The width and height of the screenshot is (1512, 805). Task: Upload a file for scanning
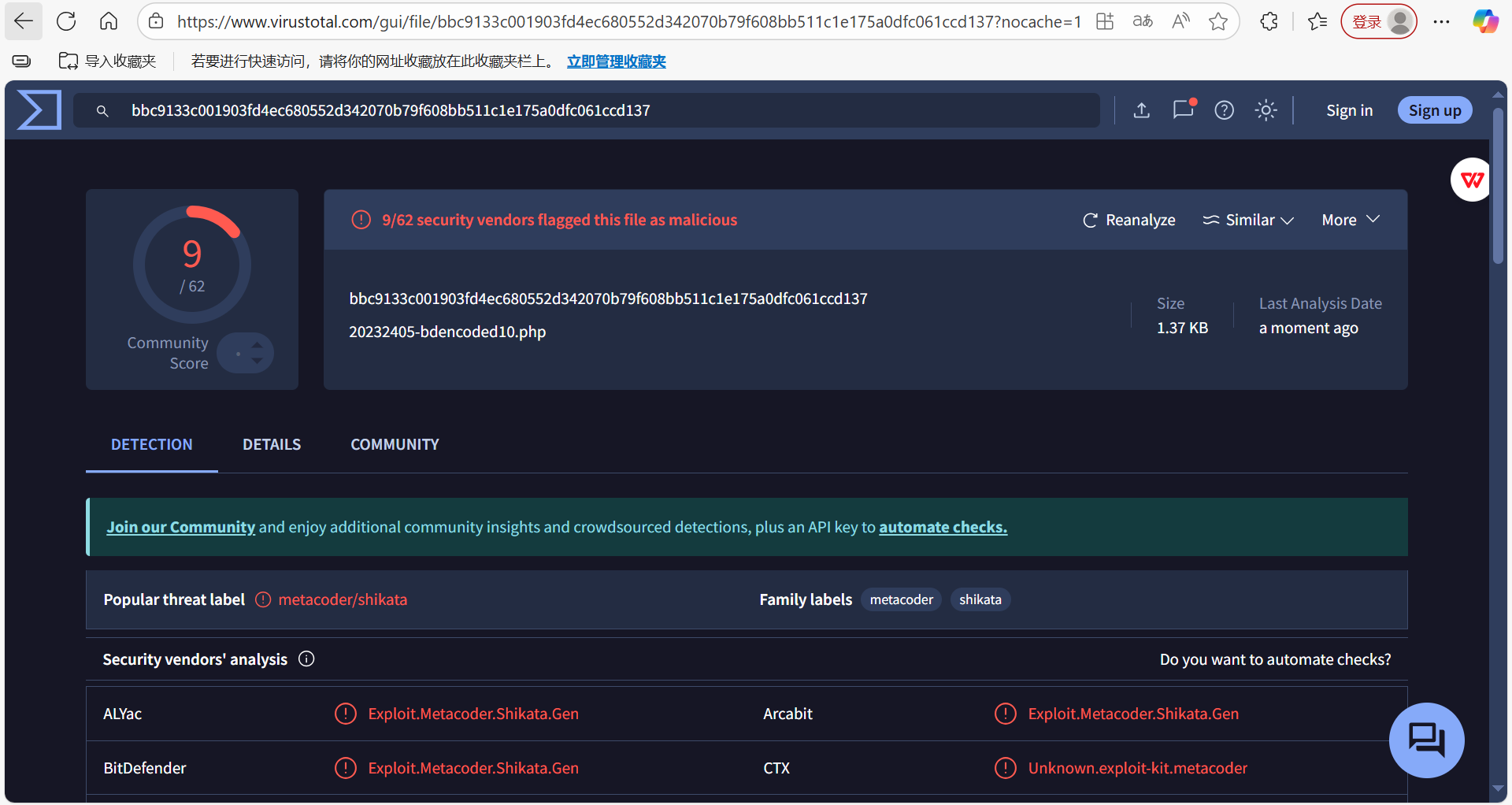click(x=1142, y=110)
